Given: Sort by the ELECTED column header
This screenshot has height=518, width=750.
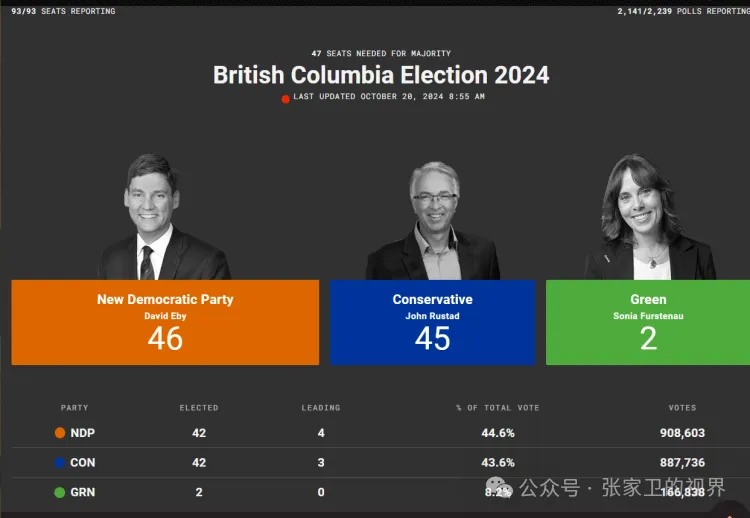Looking at the screenshot, I should (x=199, y=408).
